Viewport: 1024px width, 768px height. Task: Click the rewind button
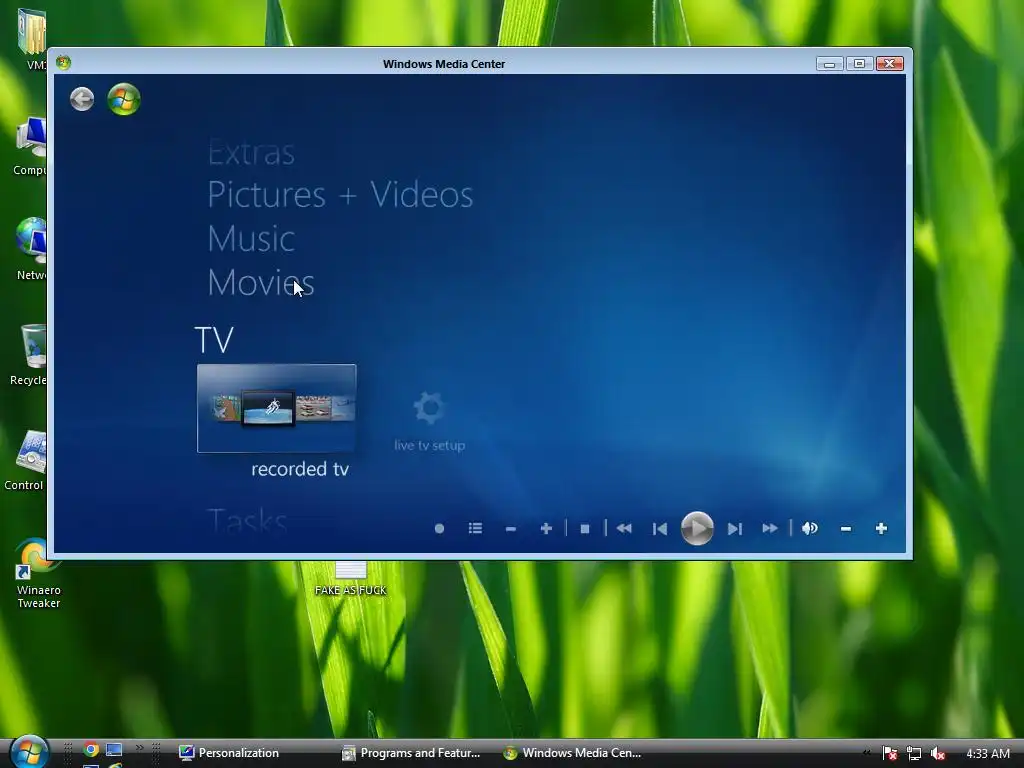[x=624, y=528]
